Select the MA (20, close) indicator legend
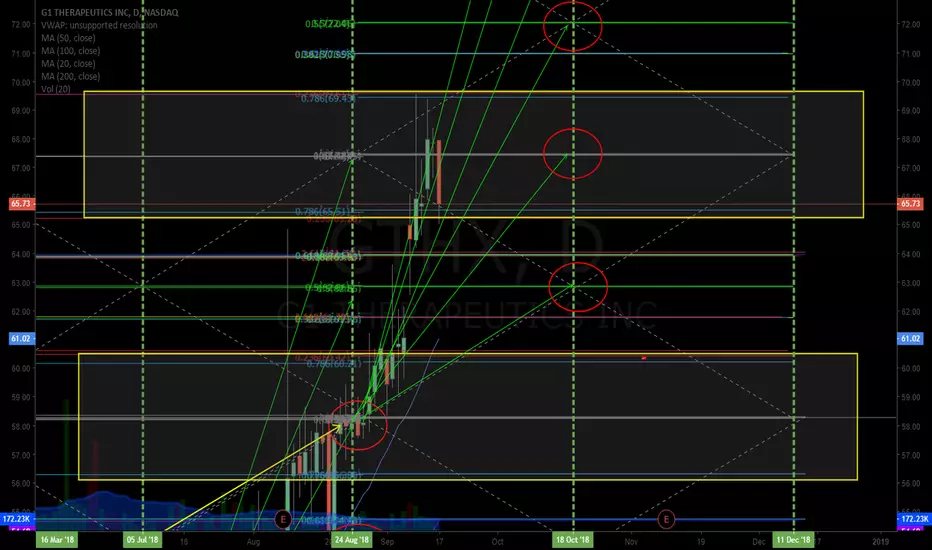 pos(68,64)
